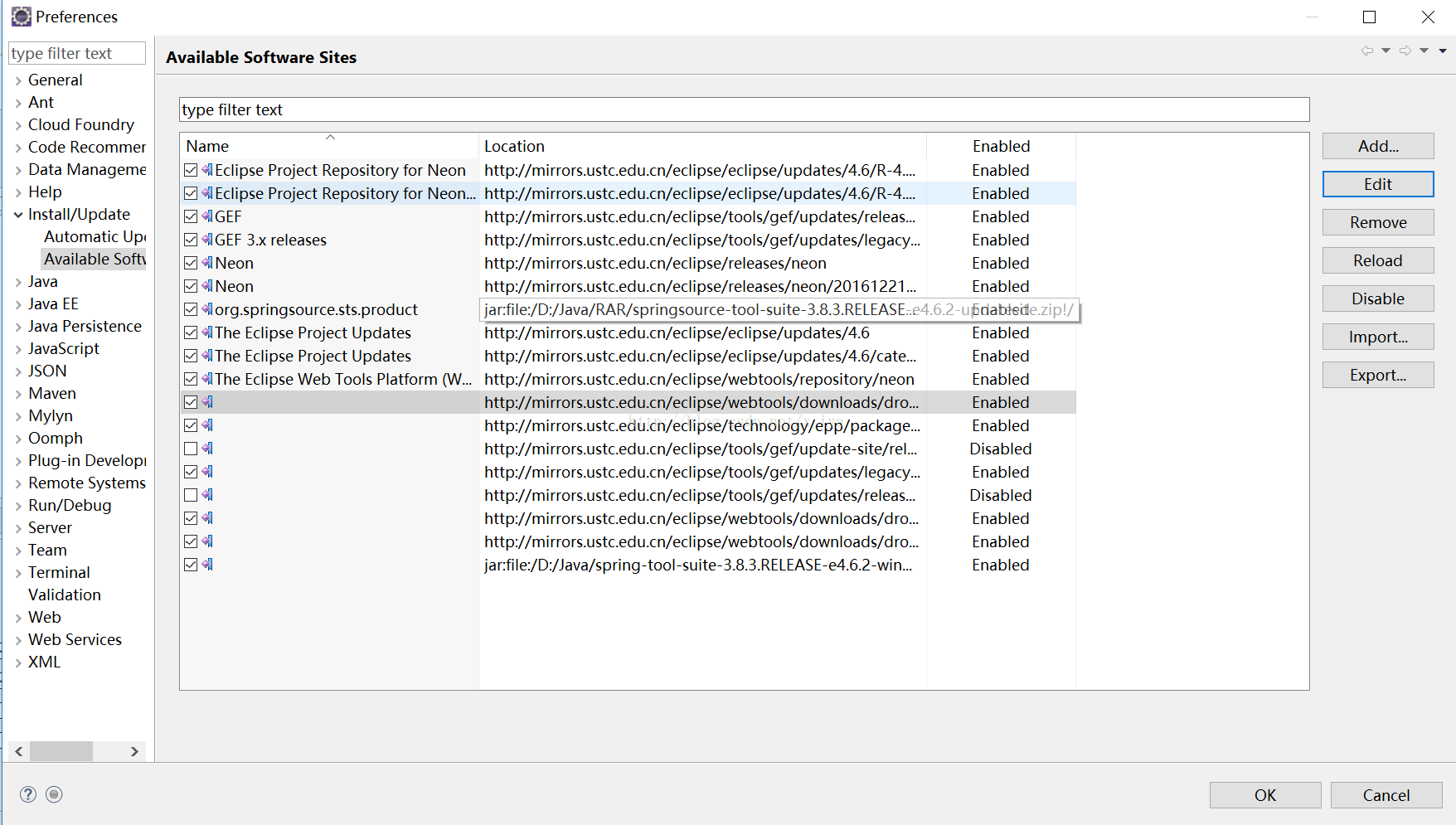Click repository icon in the spring-tool-suite jar row

point(207,565)
